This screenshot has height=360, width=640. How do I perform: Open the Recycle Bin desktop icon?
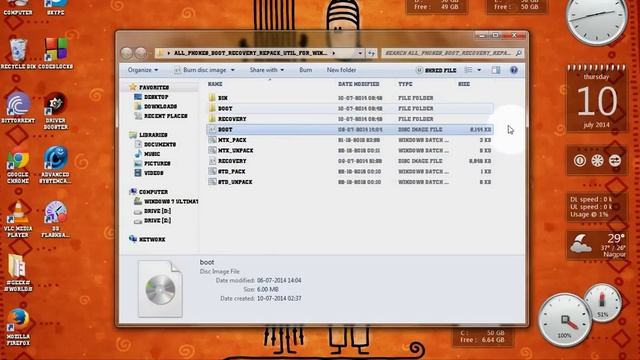tap(18, 54)
